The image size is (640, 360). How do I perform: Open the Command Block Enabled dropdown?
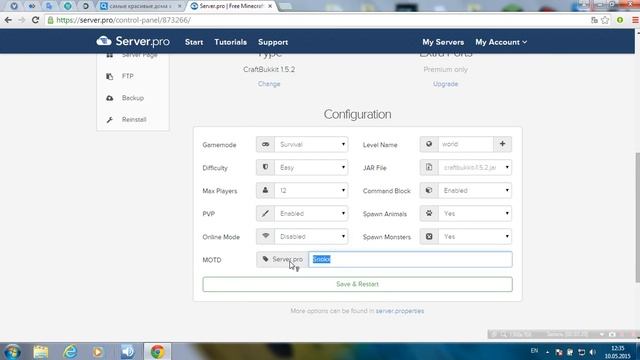[475, 191]
